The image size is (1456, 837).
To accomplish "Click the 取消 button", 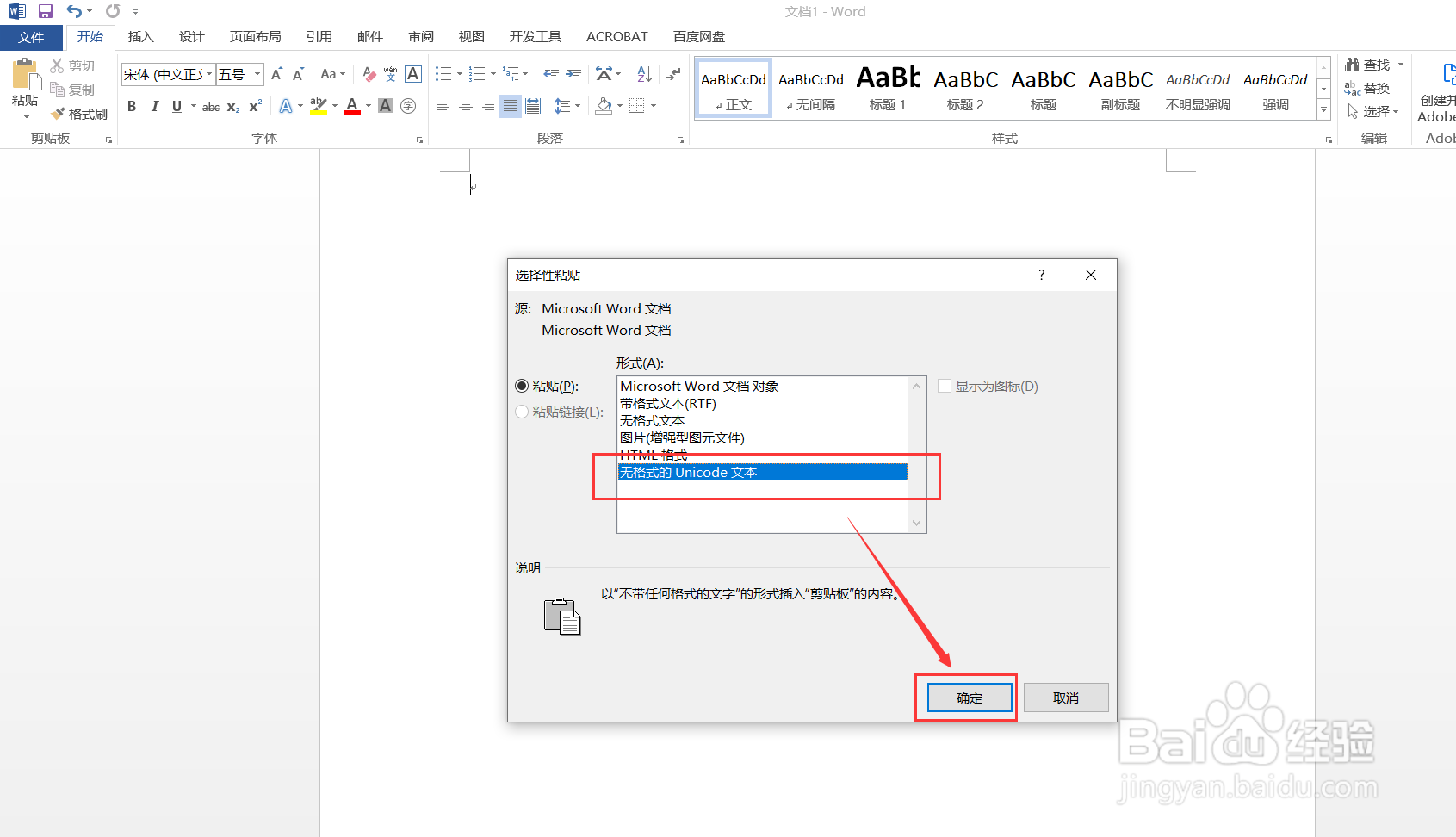I will (x=1066, y=697).
